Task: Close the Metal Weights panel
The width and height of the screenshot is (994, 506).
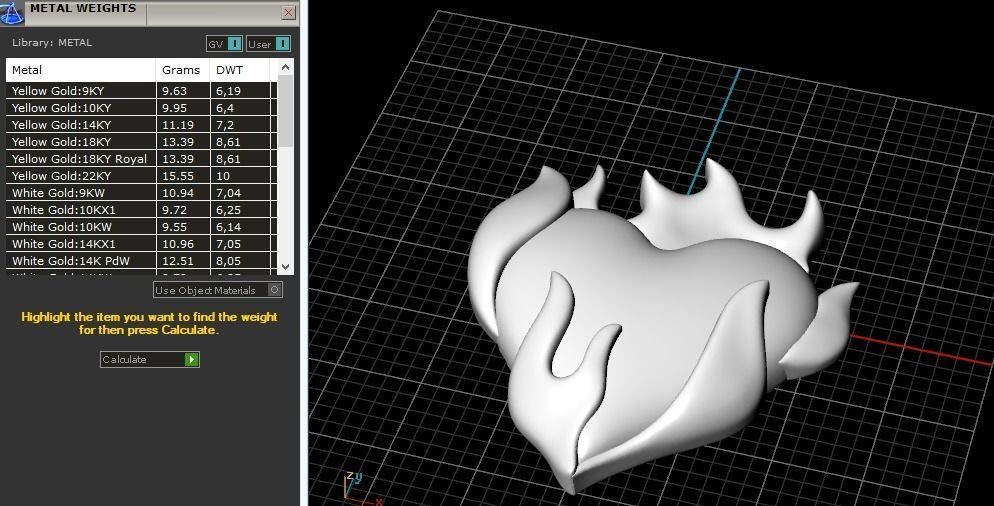Action: tap(288, 12)
